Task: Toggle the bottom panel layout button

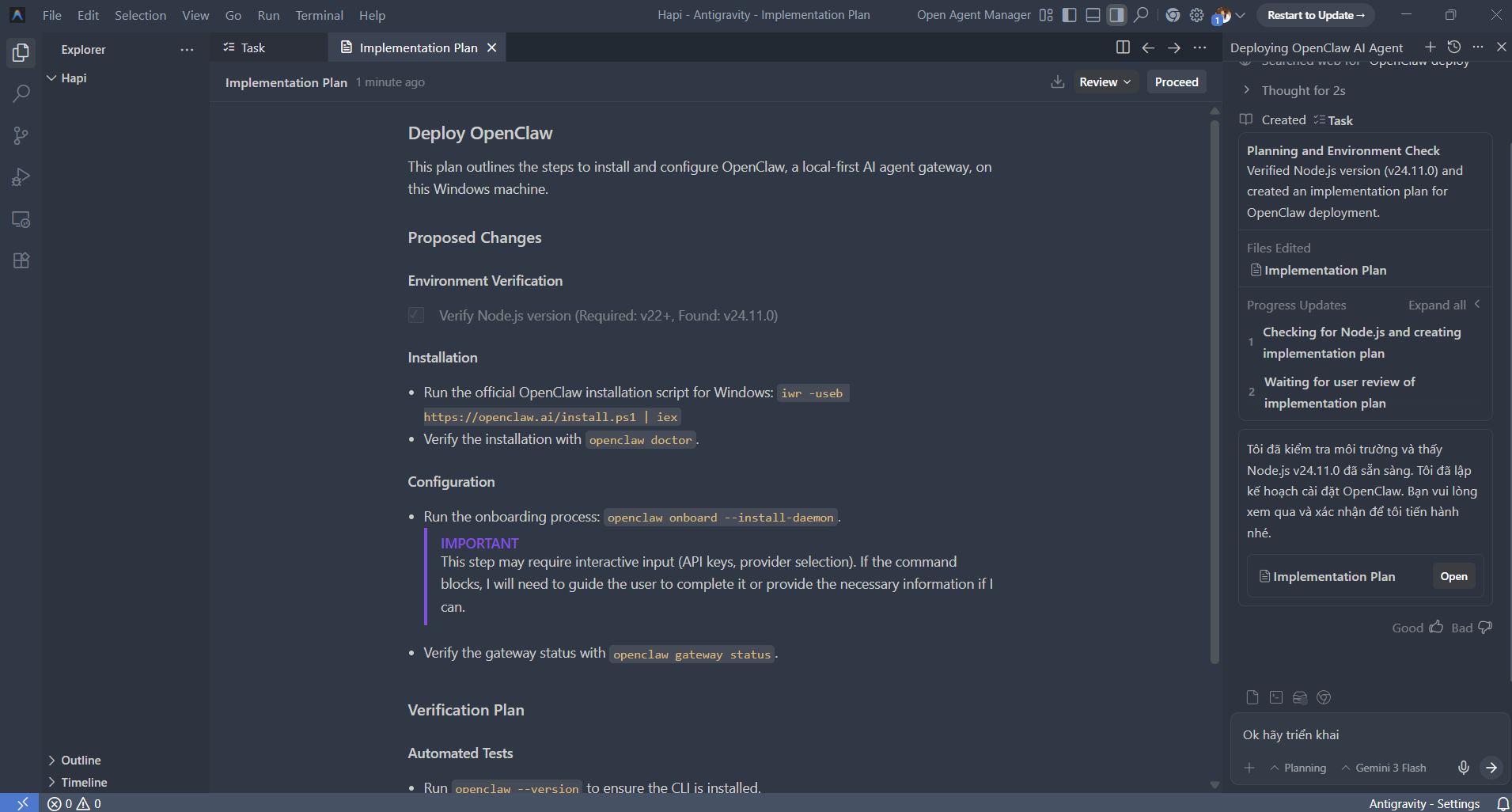Action: click(1093, 15)
